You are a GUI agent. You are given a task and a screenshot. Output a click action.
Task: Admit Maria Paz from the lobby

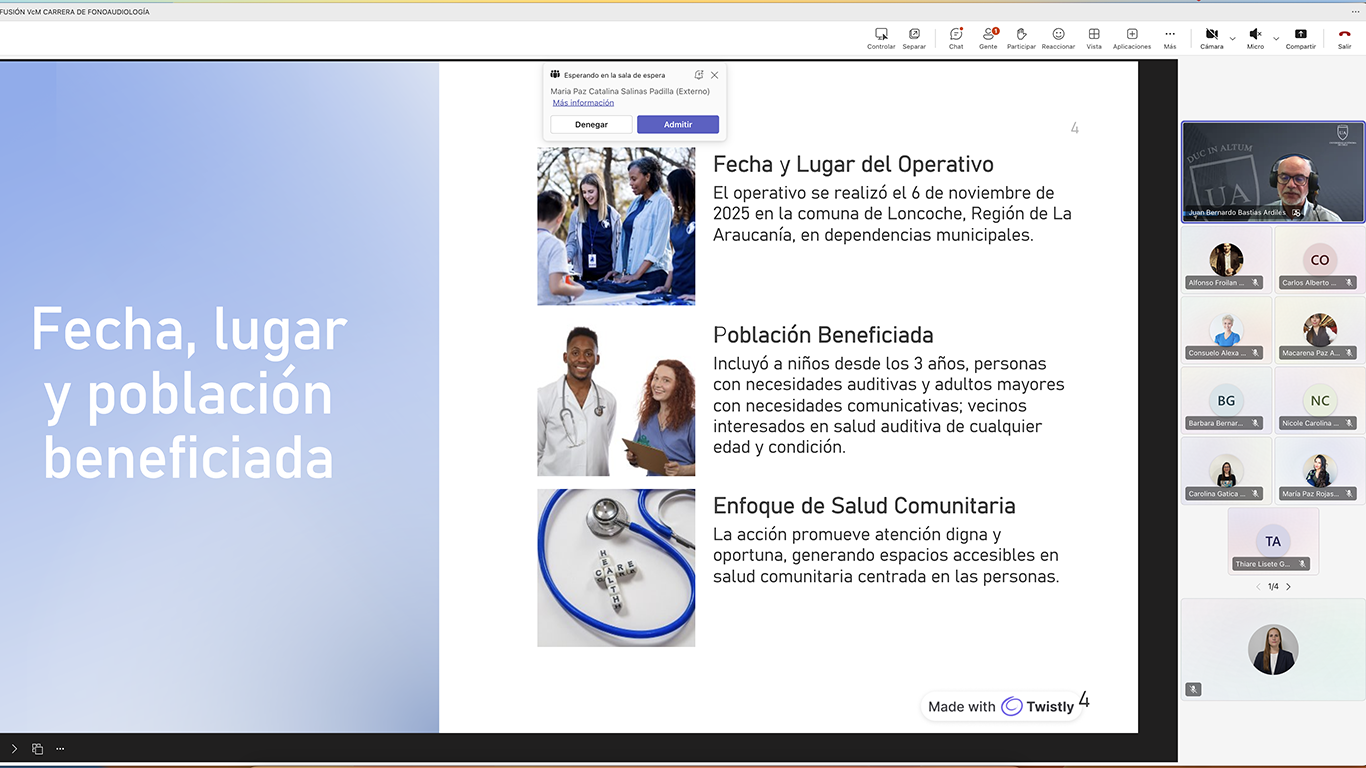click(677, 124)
